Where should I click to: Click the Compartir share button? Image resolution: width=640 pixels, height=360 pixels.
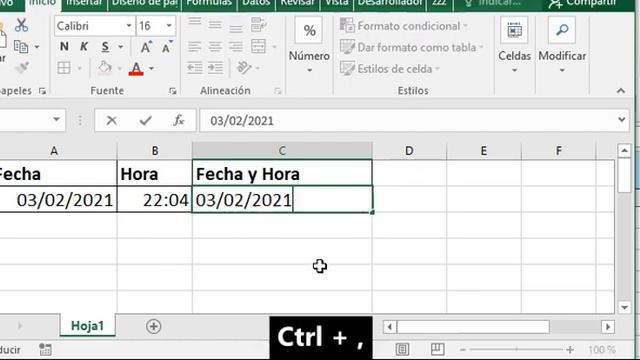(x=582, y=4)
